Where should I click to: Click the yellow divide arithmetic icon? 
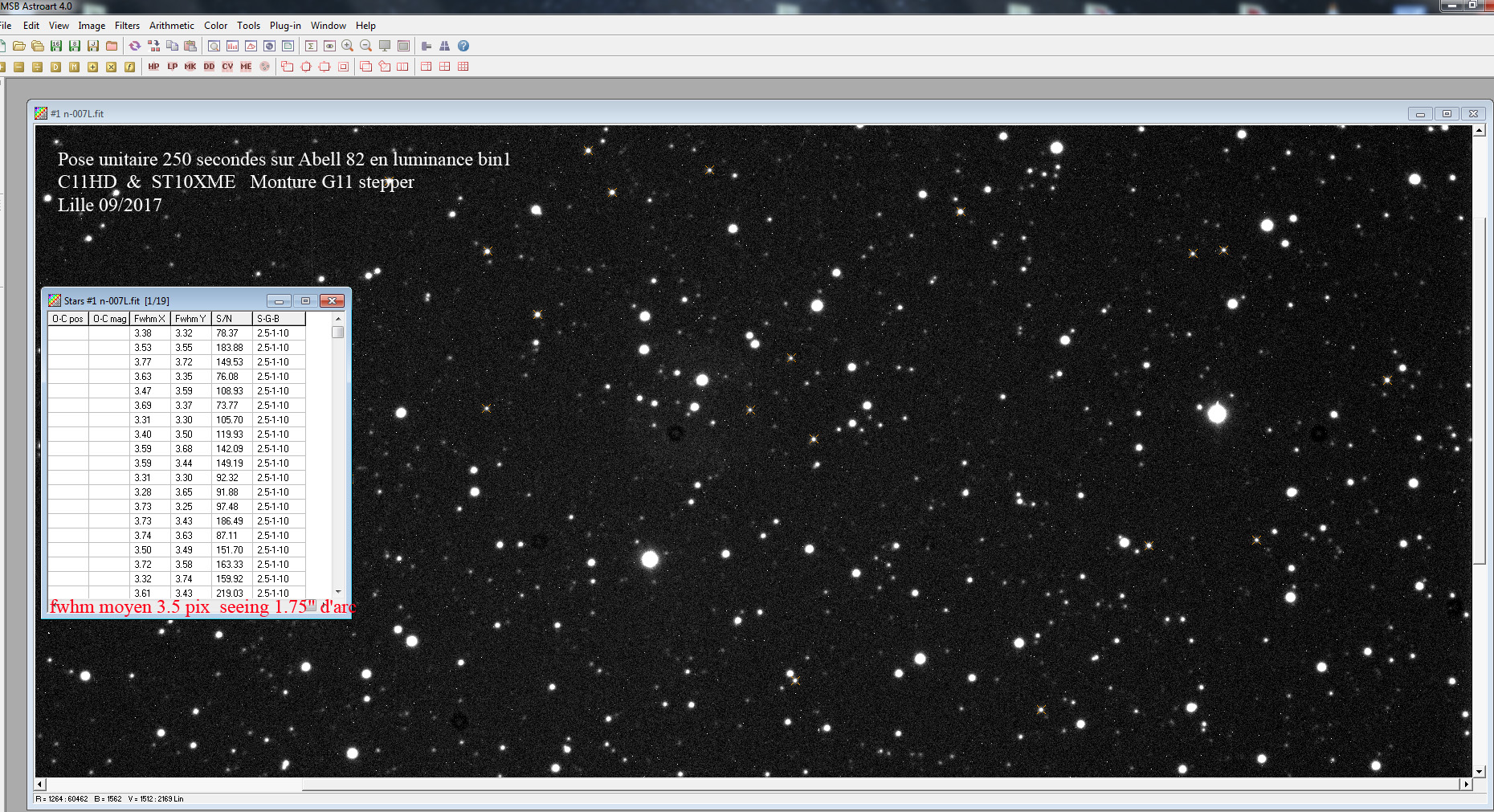(x=37, y=67)
